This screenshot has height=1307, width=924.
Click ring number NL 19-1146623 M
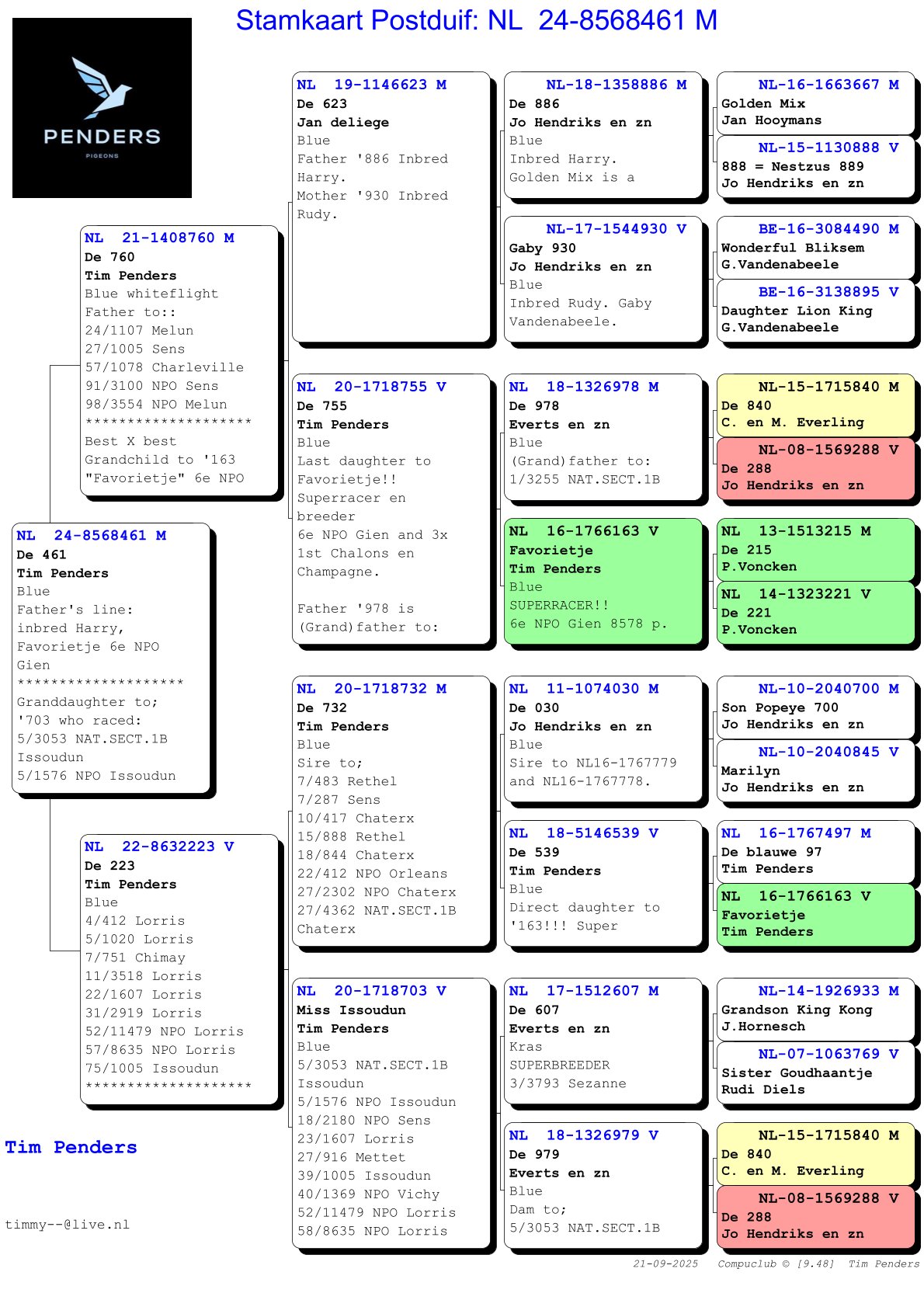coord(371,85)
